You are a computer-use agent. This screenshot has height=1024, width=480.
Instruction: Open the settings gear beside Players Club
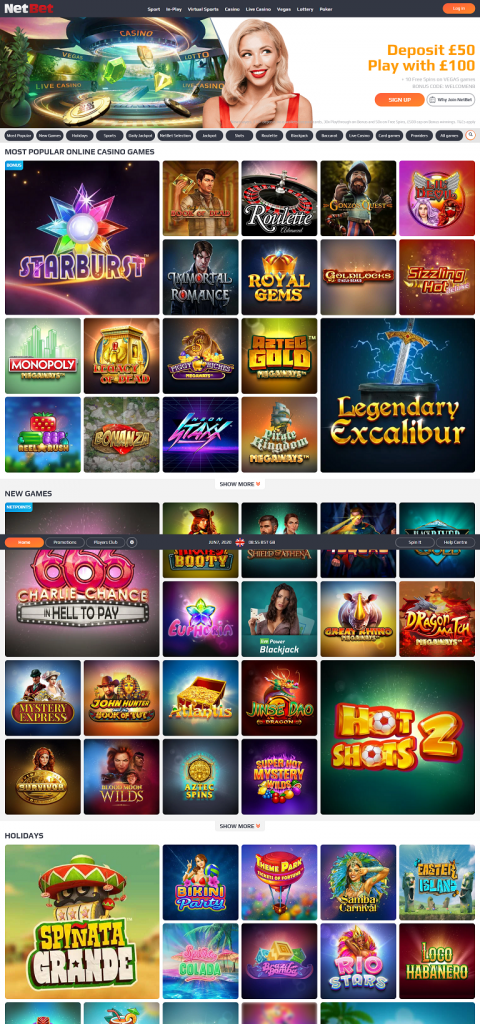pos(132,542)
